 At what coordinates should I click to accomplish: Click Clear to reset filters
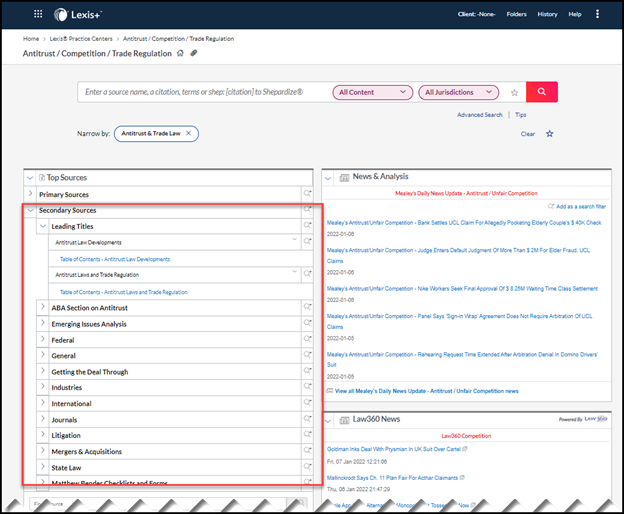[x=528, y=134]
